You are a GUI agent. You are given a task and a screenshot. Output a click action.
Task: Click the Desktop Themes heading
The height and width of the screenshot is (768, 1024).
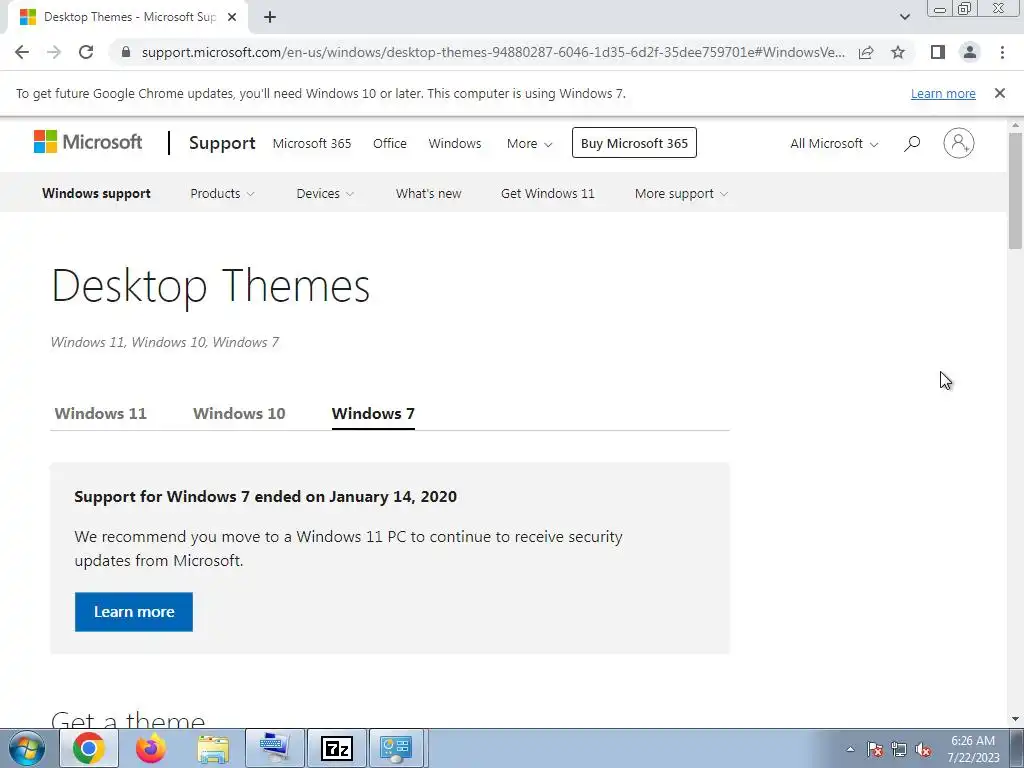click(210, 285)
